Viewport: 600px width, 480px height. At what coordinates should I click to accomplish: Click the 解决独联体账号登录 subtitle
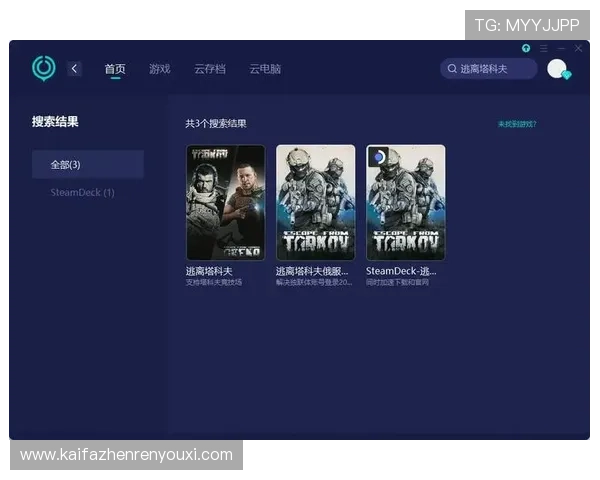[x=314, y=282]
